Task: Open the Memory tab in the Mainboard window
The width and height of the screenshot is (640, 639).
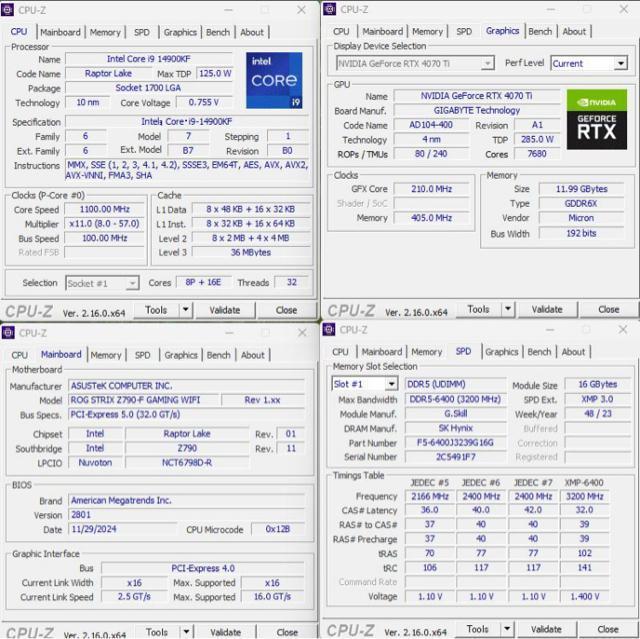Action: click(x=105, y=355)
